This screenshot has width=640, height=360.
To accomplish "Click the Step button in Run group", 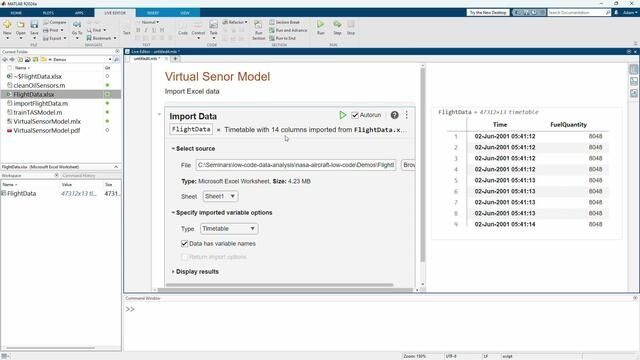I will (x=337, y=27).
